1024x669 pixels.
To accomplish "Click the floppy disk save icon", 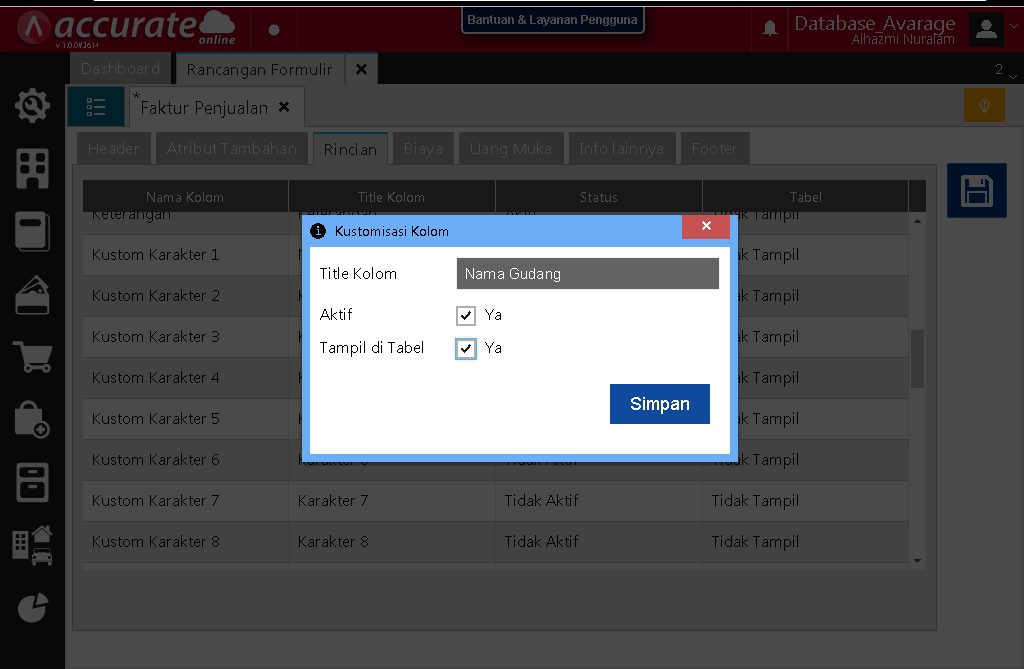I will [x=976, y=191].
